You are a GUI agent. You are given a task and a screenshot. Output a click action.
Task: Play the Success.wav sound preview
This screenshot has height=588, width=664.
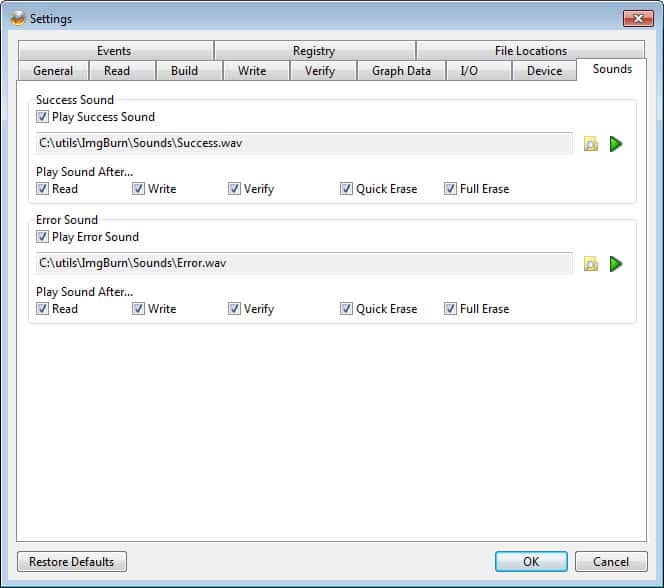616,144
